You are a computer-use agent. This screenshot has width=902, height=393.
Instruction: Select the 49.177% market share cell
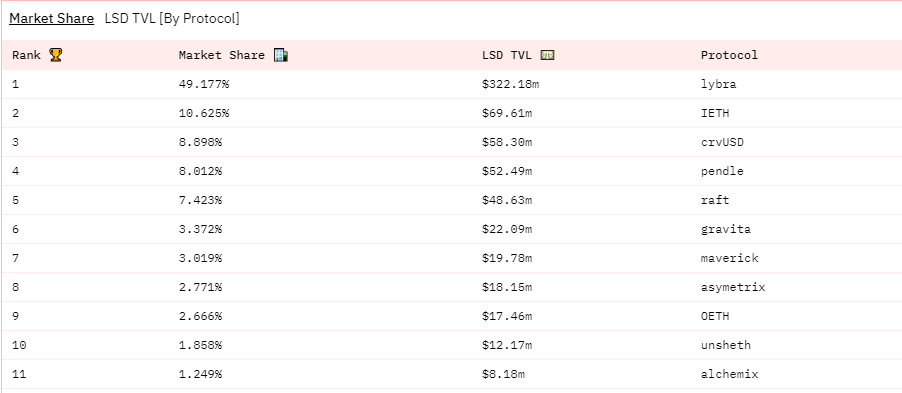204,85
